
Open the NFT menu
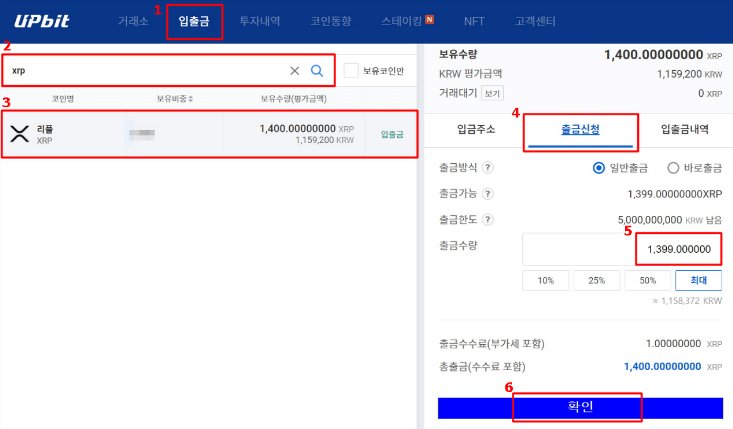[x=474, y=21]
